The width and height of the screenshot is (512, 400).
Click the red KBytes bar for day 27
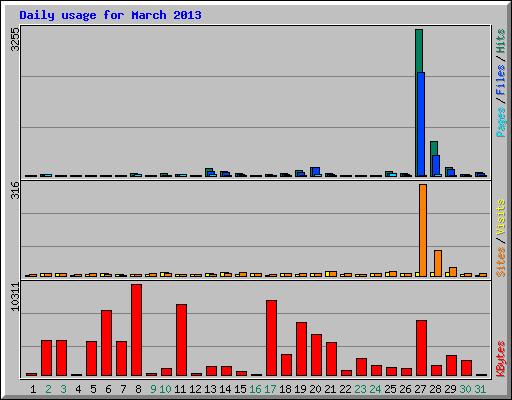421,348
